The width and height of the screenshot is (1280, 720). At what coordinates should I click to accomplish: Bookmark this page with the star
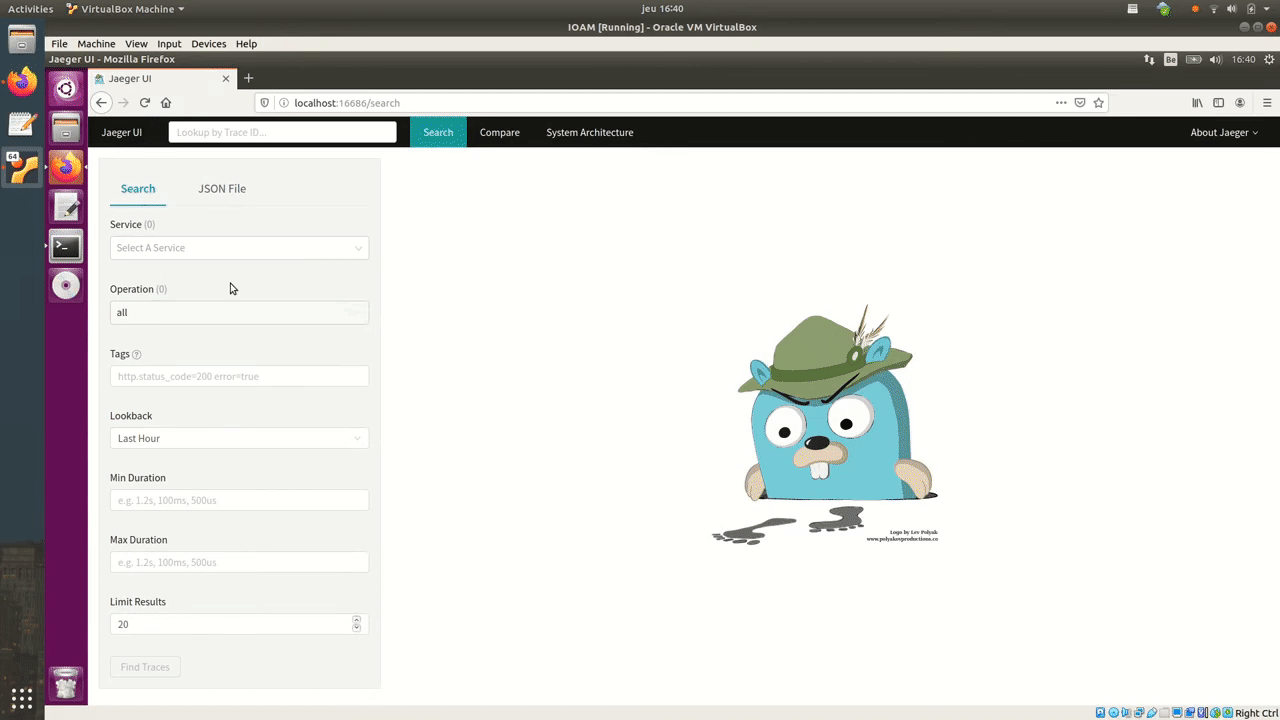point(1098,103)
